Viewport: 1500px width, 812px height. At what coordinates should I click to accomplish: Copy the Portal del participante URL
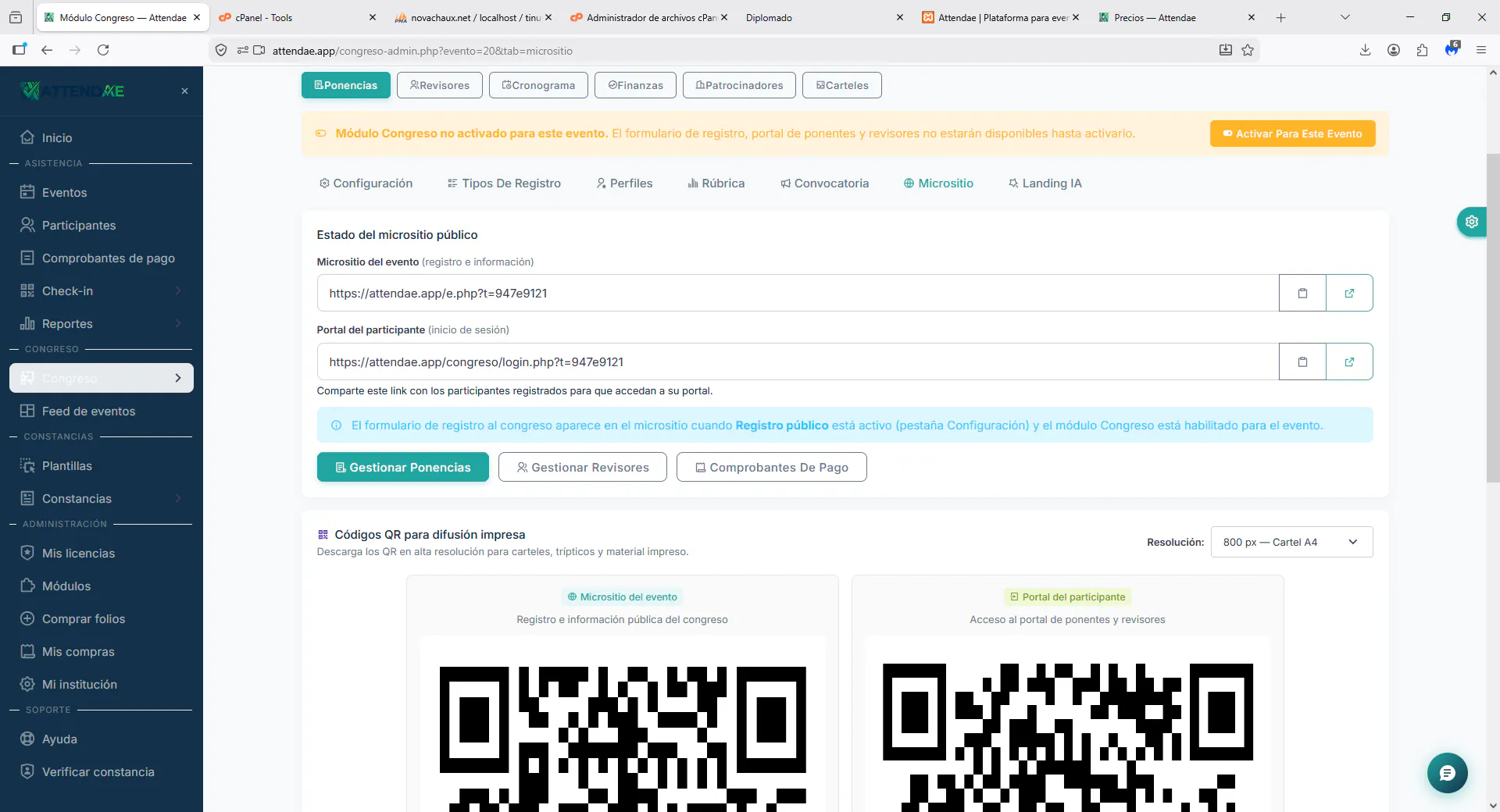coord(1302,361)
